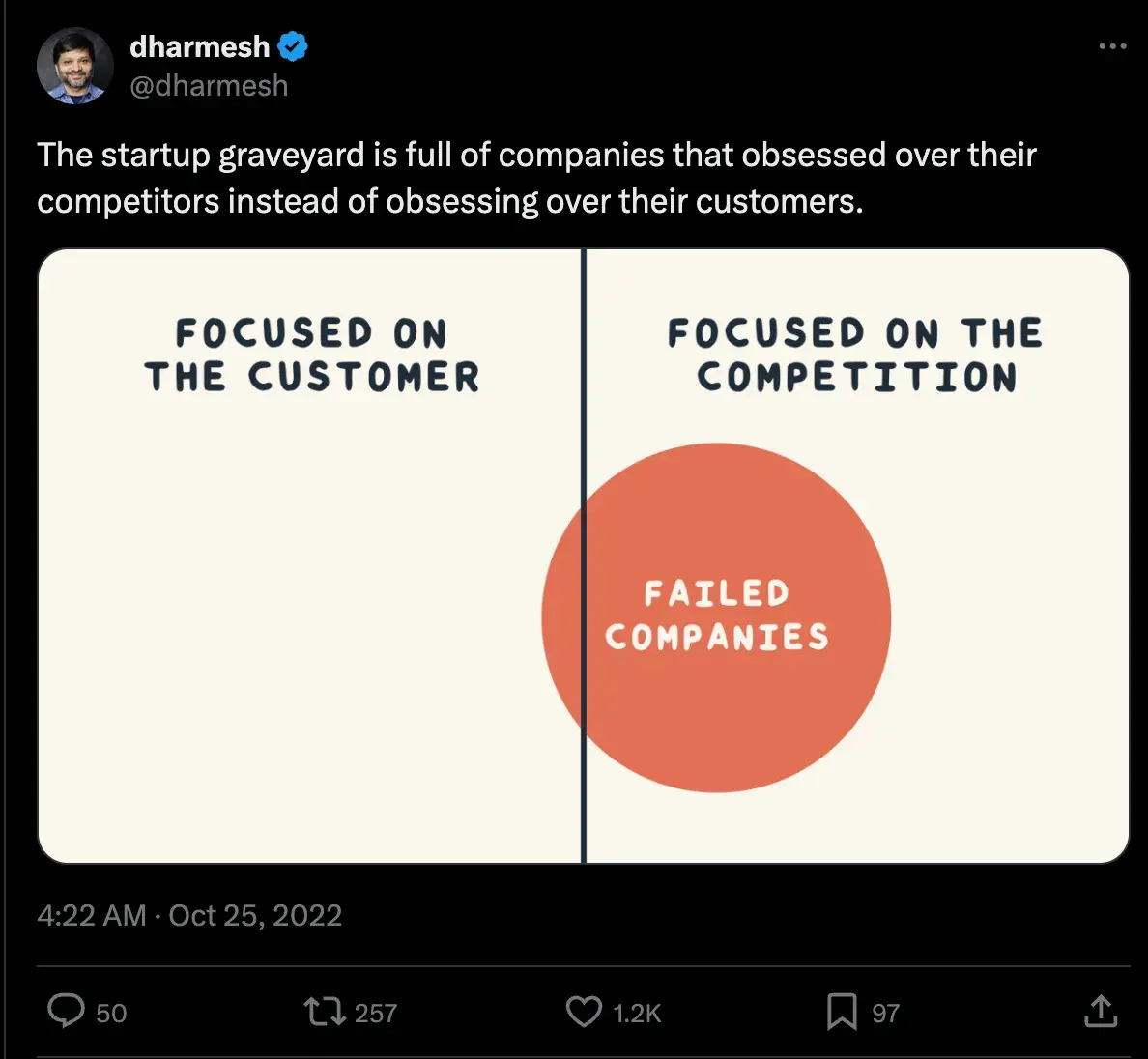Open the three-dot more options menu
The height and width of the screenshot is (1059, 1148).
pos(1112,46)
